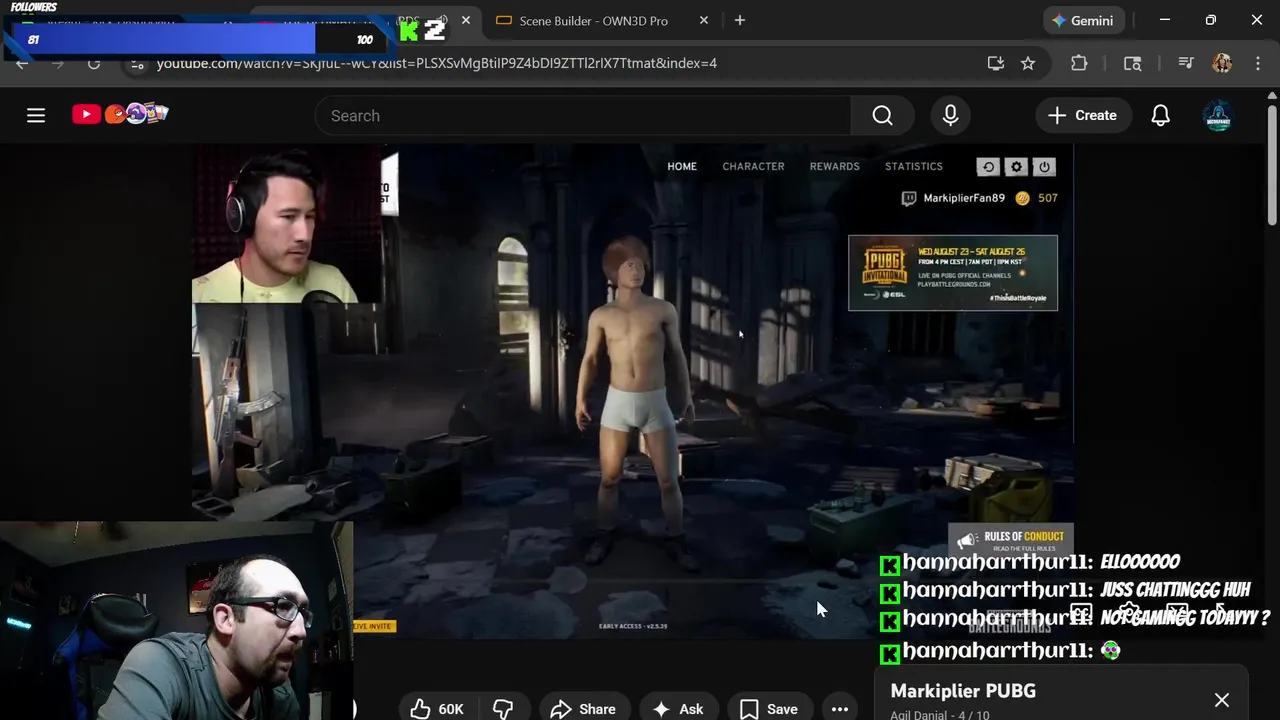The height and width of the screenshot is (720, 1280).
Task: Click PUBG refresh arrow icon
Action: [988, 167]
